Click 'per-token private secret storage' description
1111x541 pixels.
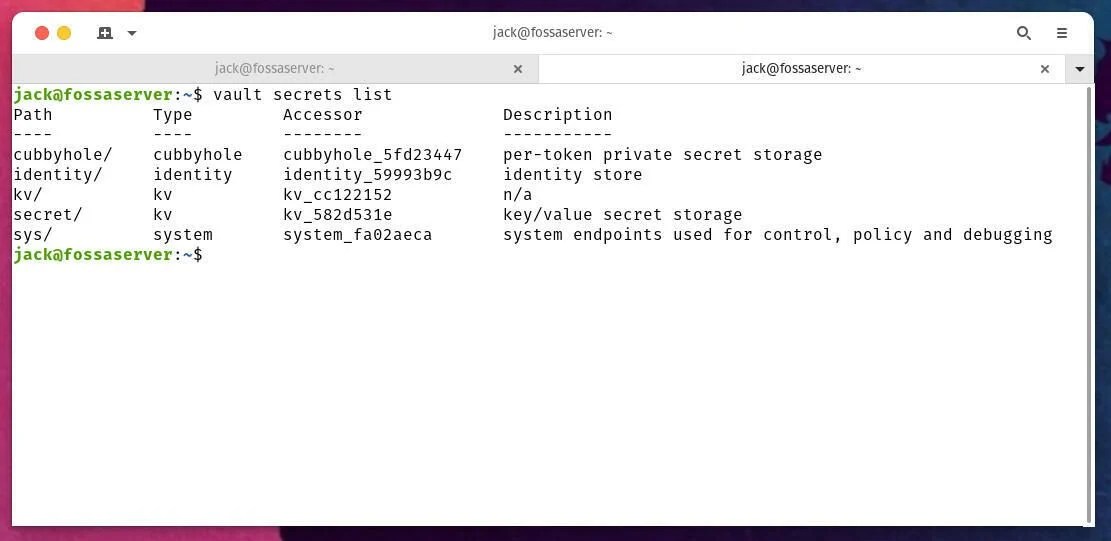(x=662, y=154)
